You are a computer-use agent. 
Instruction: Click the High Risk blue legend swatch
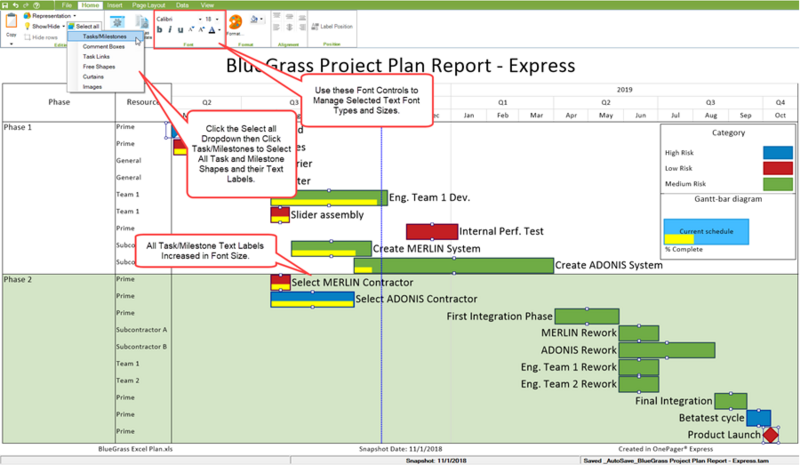click(778, 153)
